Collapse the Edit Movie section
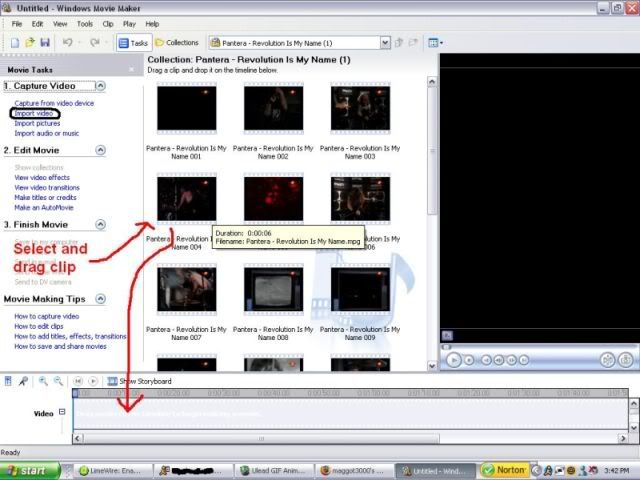Screen dimensions: 640x480 click(x=100, y=150)
